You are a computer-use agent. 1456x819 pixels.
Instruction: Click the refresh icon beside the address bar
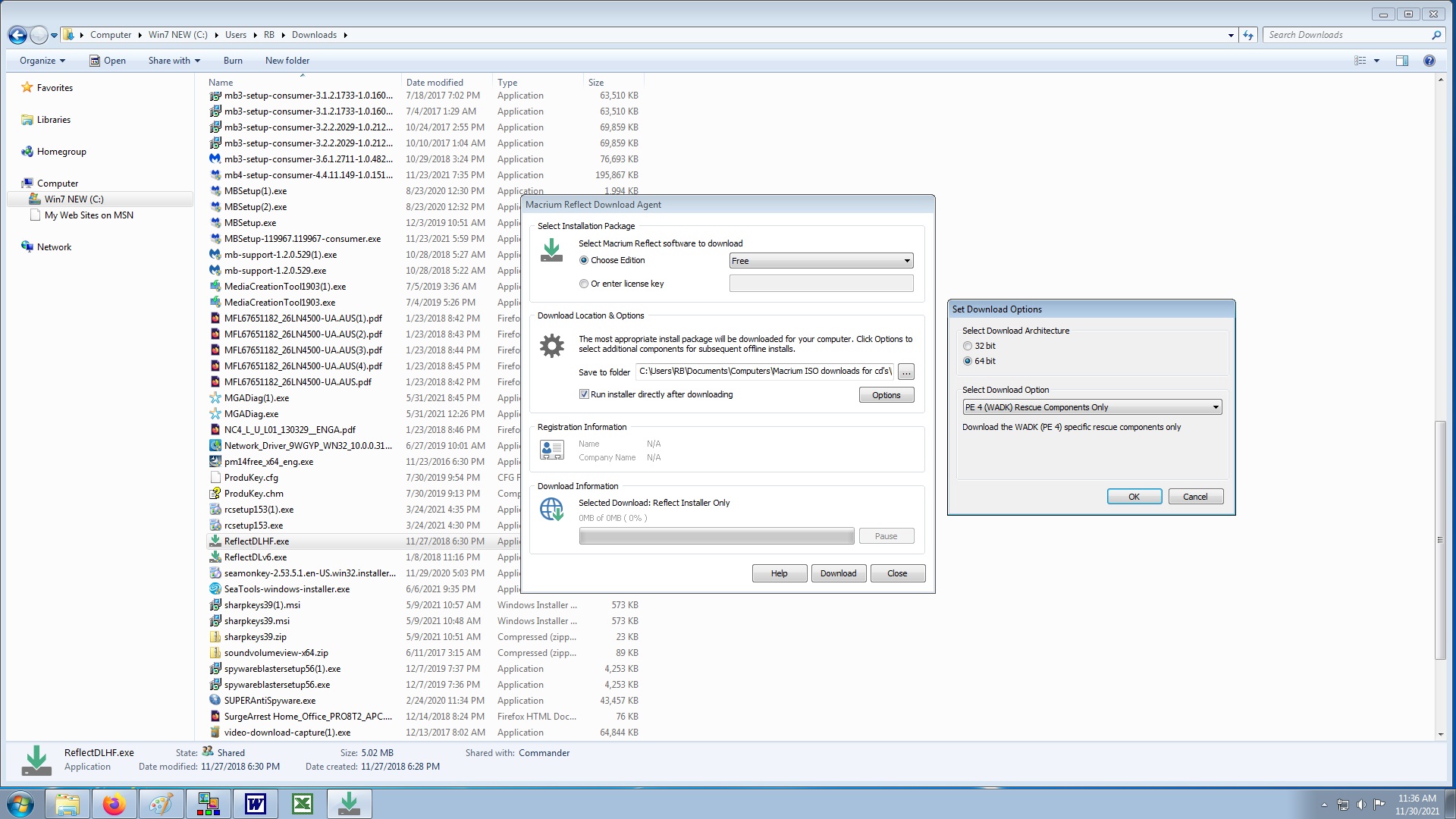1248,35
